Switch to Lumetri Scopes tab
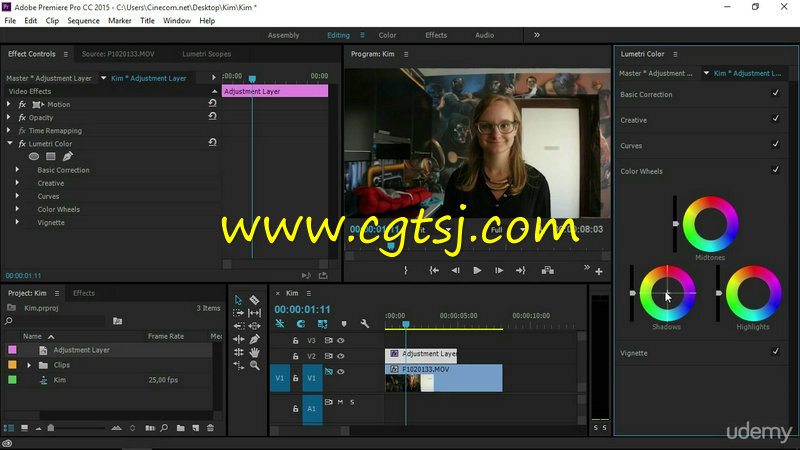Image resolution: width=800 pixels, height=450 pixels. pyautogui.click(x=207, y=54)
